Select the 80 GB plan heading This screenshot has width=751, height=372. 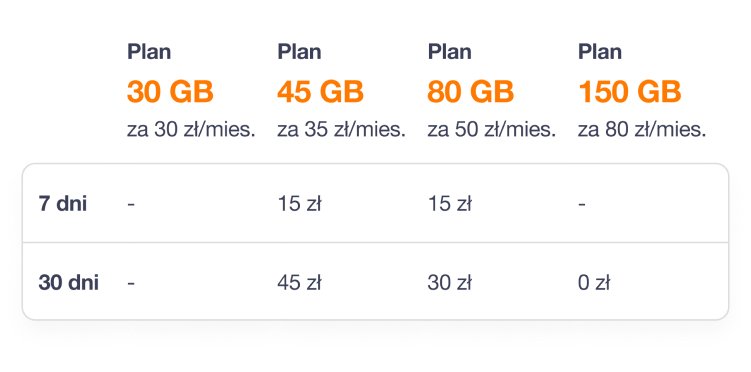(x=470, y=92)
